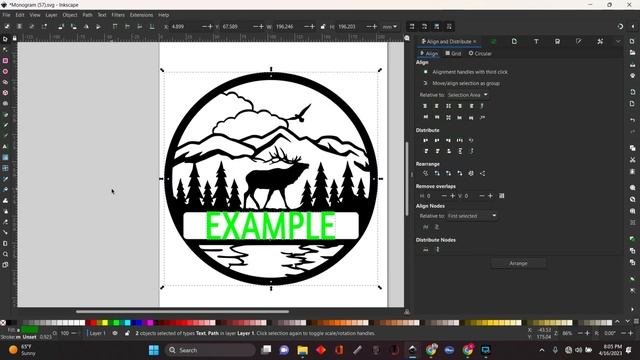Pick the yellow palette swatch
This screenshot has width=640, height=360.
pos(105,322)
